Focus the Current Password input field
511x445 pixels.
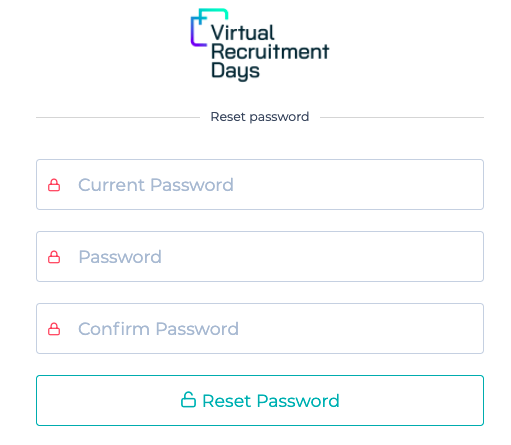click(260, 184)
